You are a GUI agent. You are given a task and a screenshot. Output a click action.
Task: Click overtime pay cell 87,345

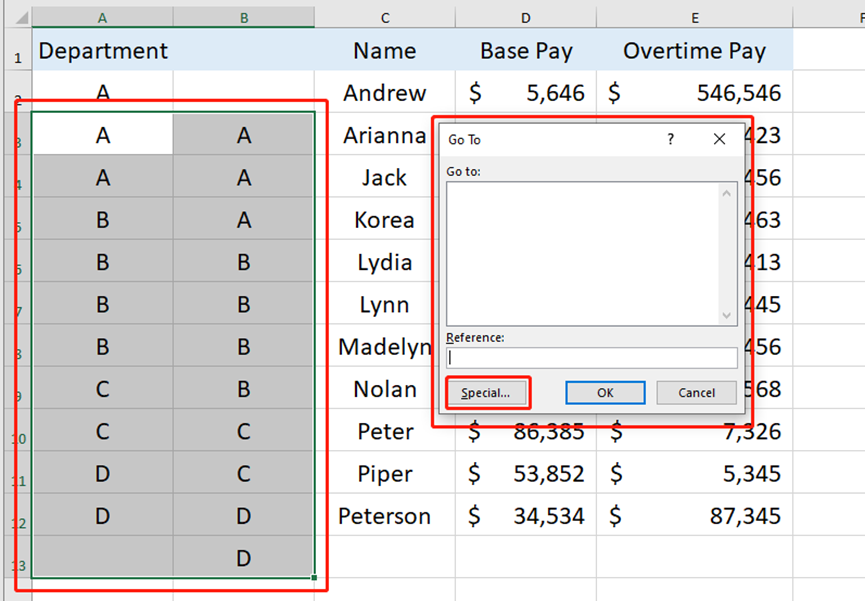(695, 515)
